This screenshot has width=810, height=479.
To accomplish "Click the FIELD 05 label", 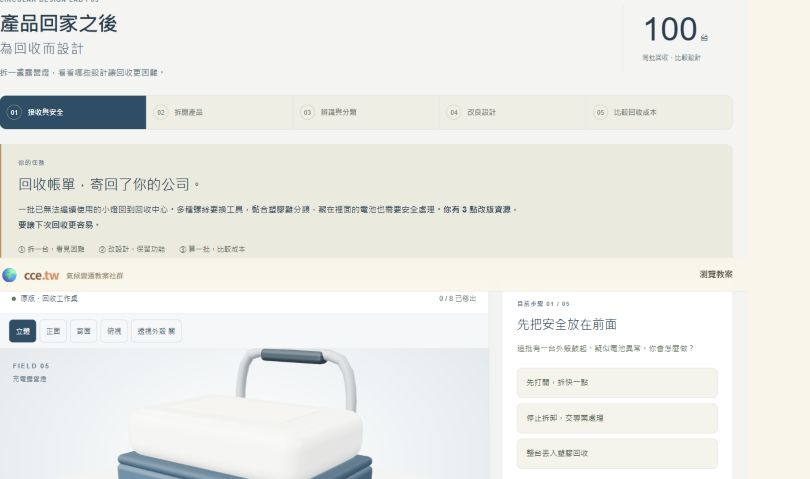I will coord(31,366).
